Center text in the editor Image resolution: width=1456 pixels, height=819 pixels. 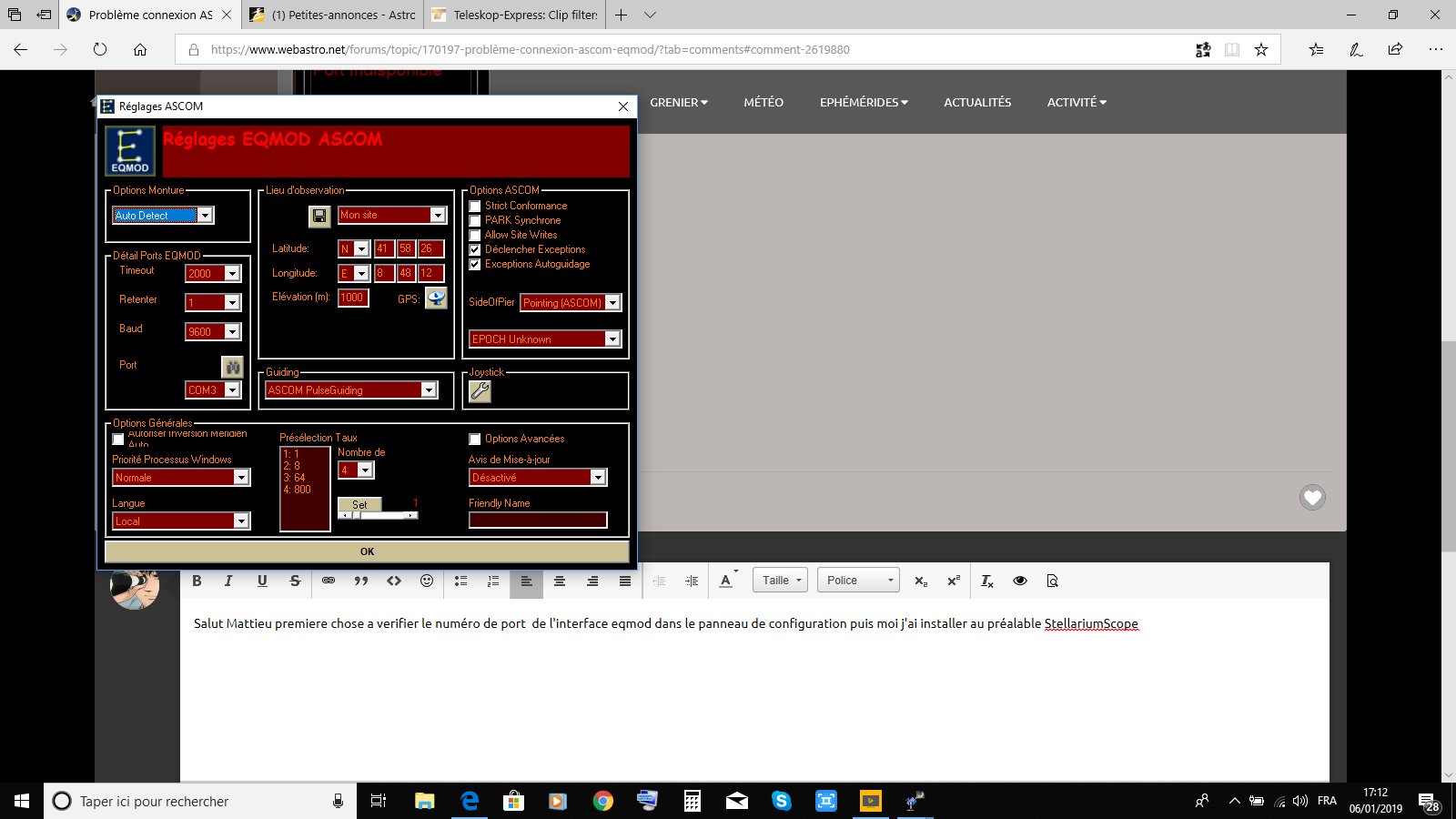click(560, 581)
